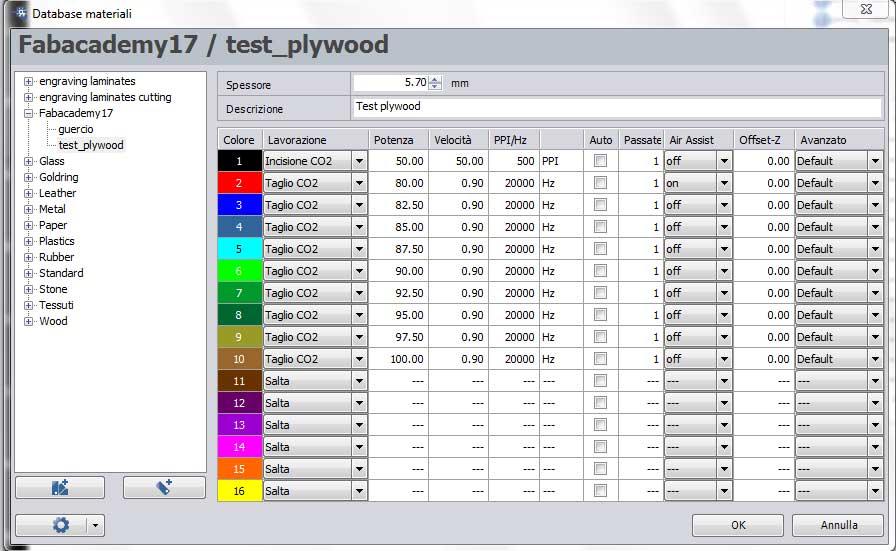The image size is (896, 551).
Task: Click OK to confirm material settings
Action: 738,525
